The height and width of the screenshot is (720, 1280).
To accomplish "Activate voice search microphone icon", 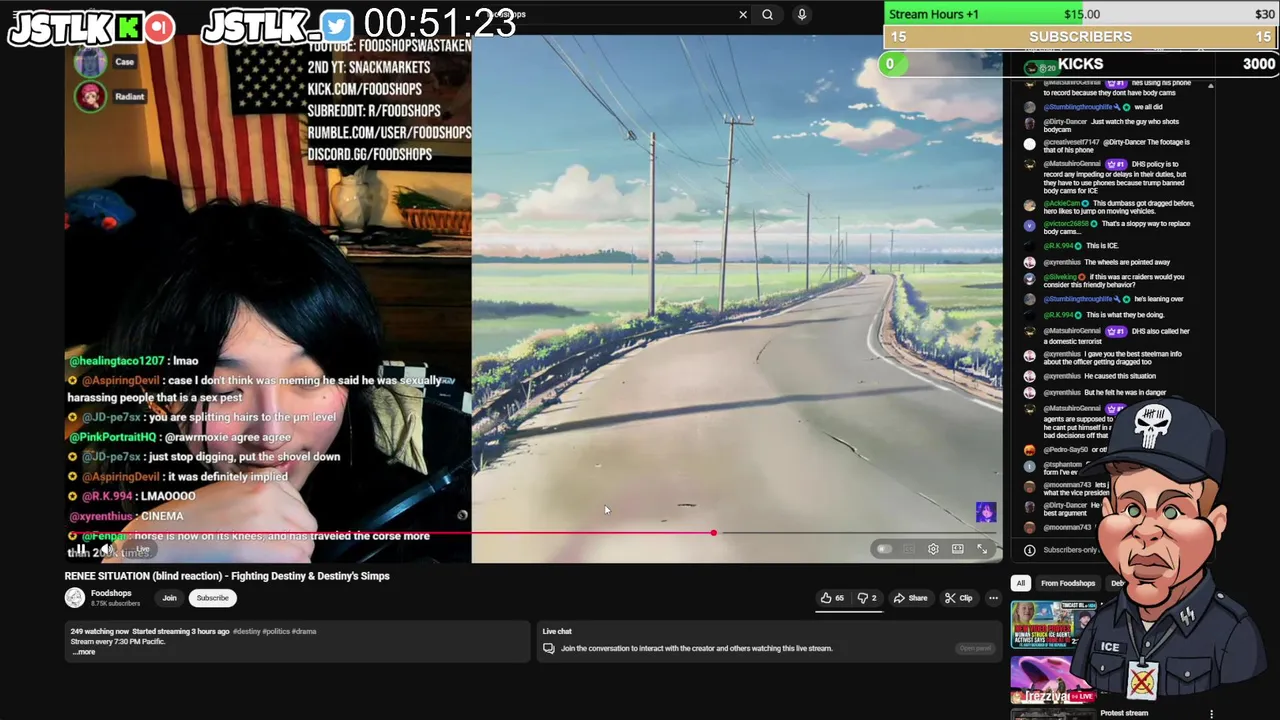I will point(801,14).
